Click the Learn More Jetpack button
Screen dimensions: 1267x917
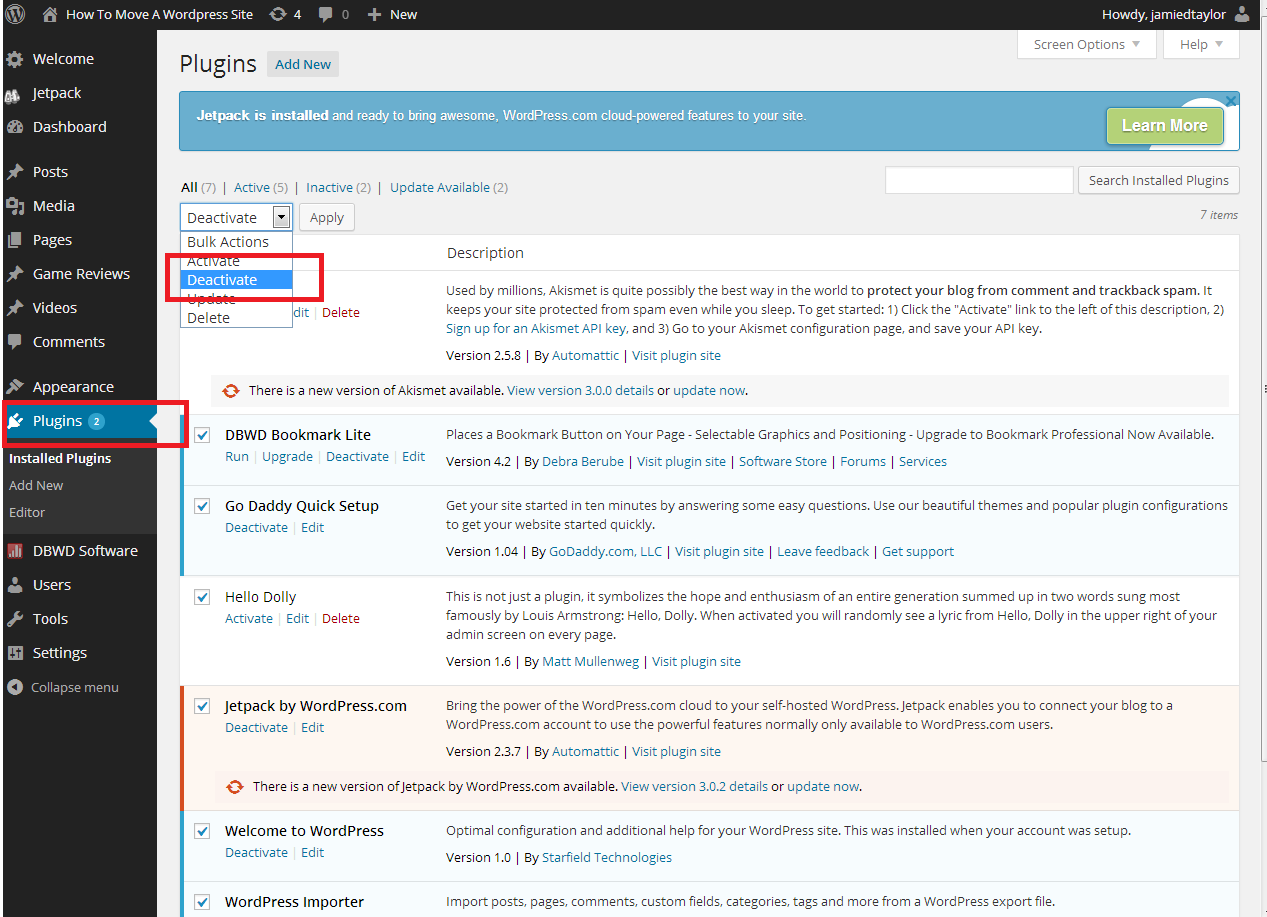tap(1165, 126)
